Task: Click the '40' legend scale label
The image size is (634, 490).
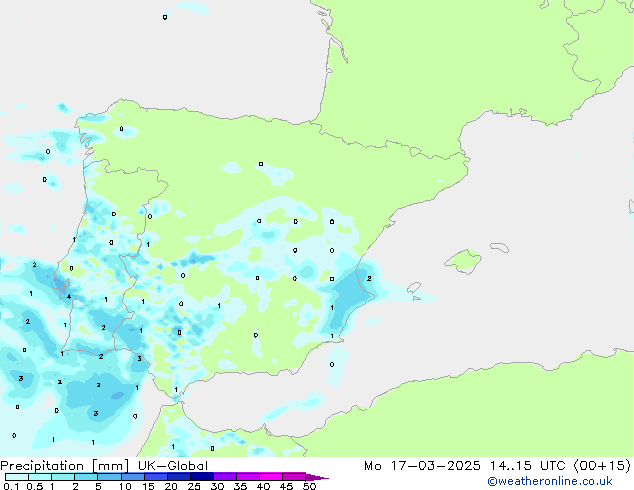Action: (263, 486)
